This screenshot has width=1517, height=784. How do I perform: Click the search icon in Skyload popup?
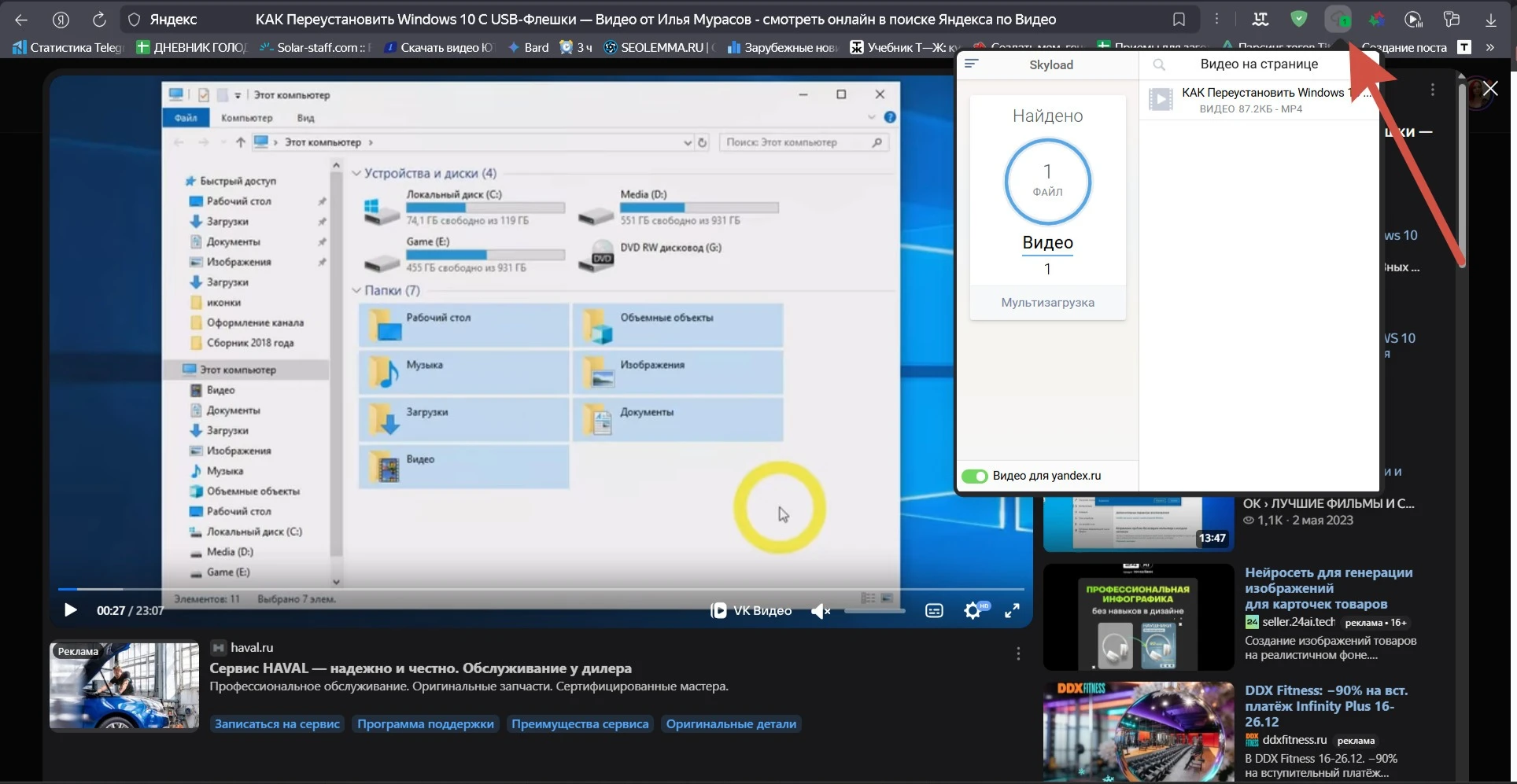pyautogui.click(x=1159, y=64)
